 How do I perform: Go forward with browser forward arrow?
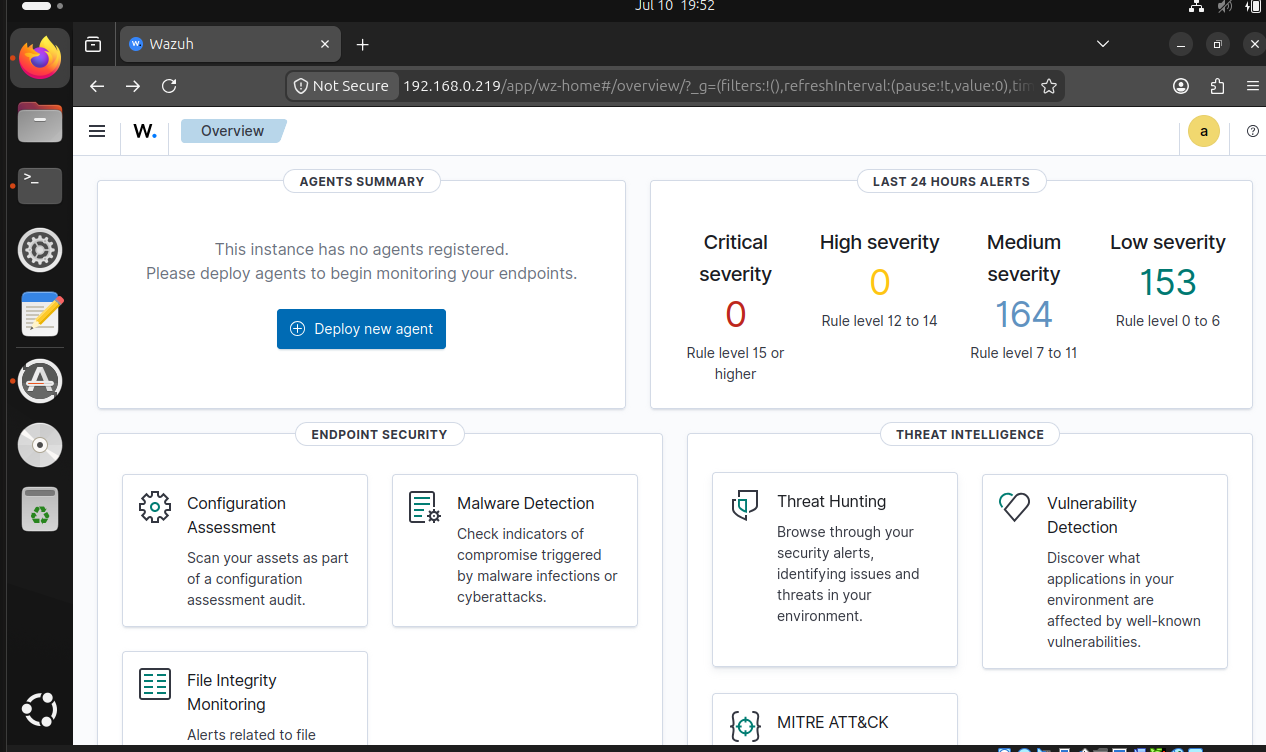click(133, 86)
